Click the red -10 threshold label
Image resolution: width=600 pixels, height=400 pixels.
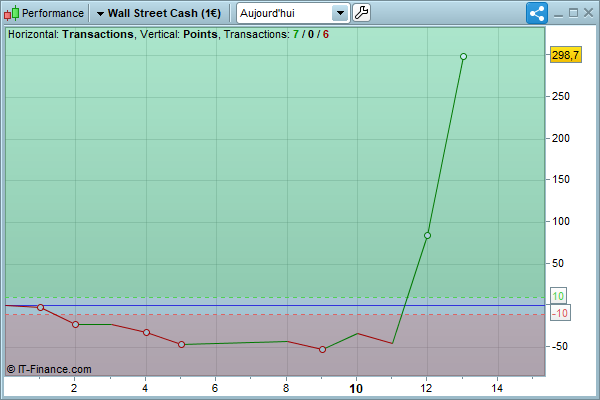tap(560, 313)
